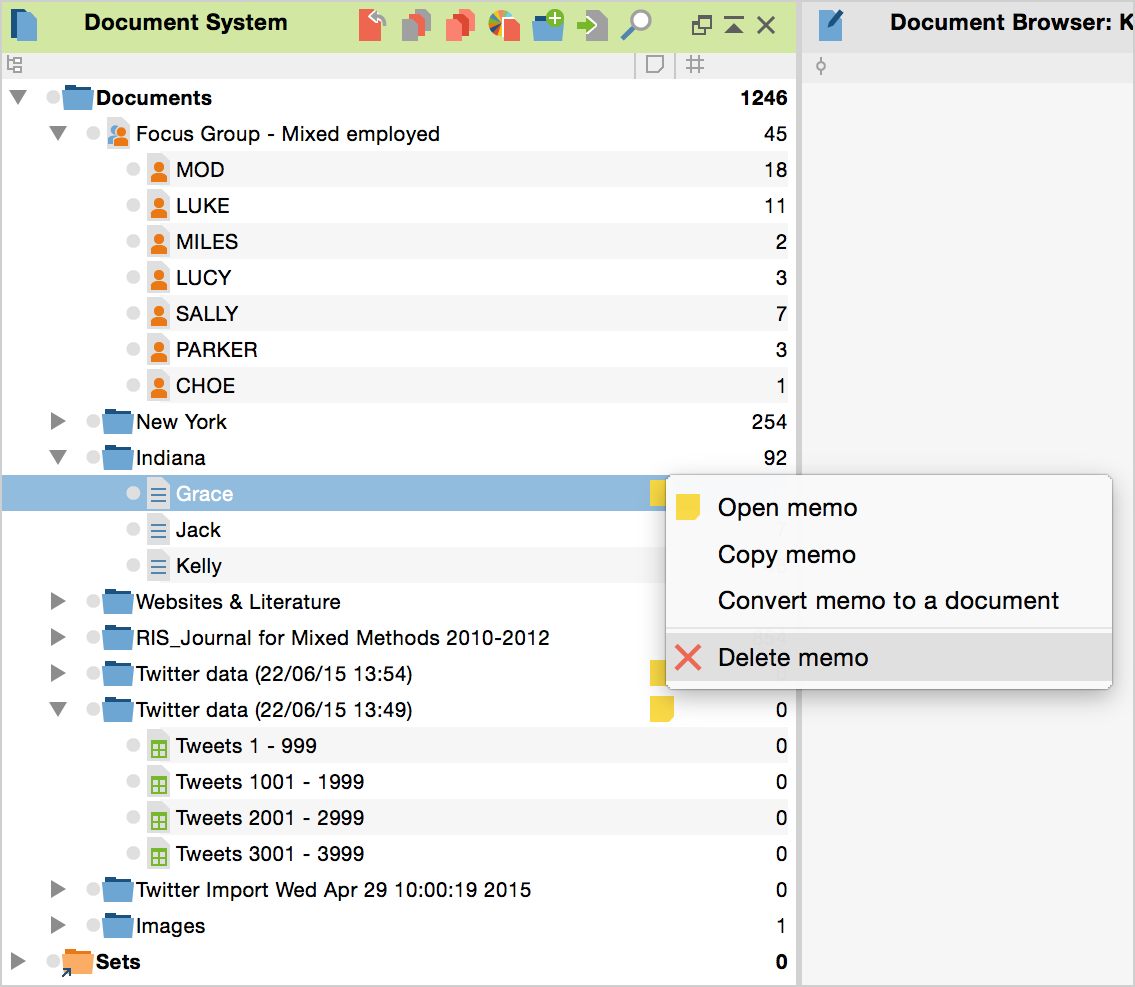Select Convert memo to a document
The image size is (1135, 987).
click(x=888, y=601)
